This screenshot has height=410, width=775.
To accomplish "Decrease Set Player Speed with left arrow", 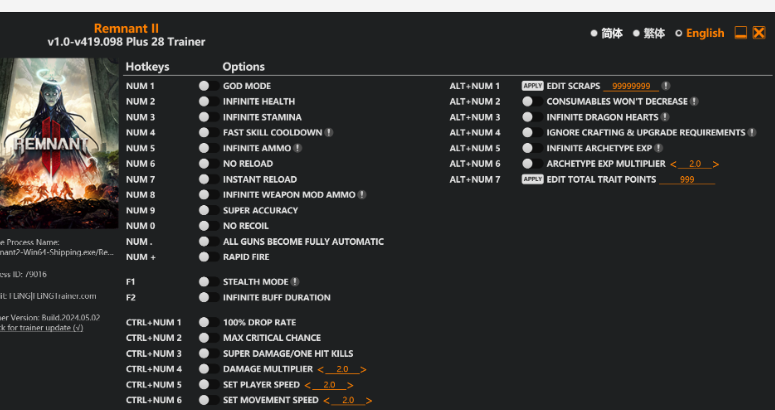I will click(x=306, y=385).
